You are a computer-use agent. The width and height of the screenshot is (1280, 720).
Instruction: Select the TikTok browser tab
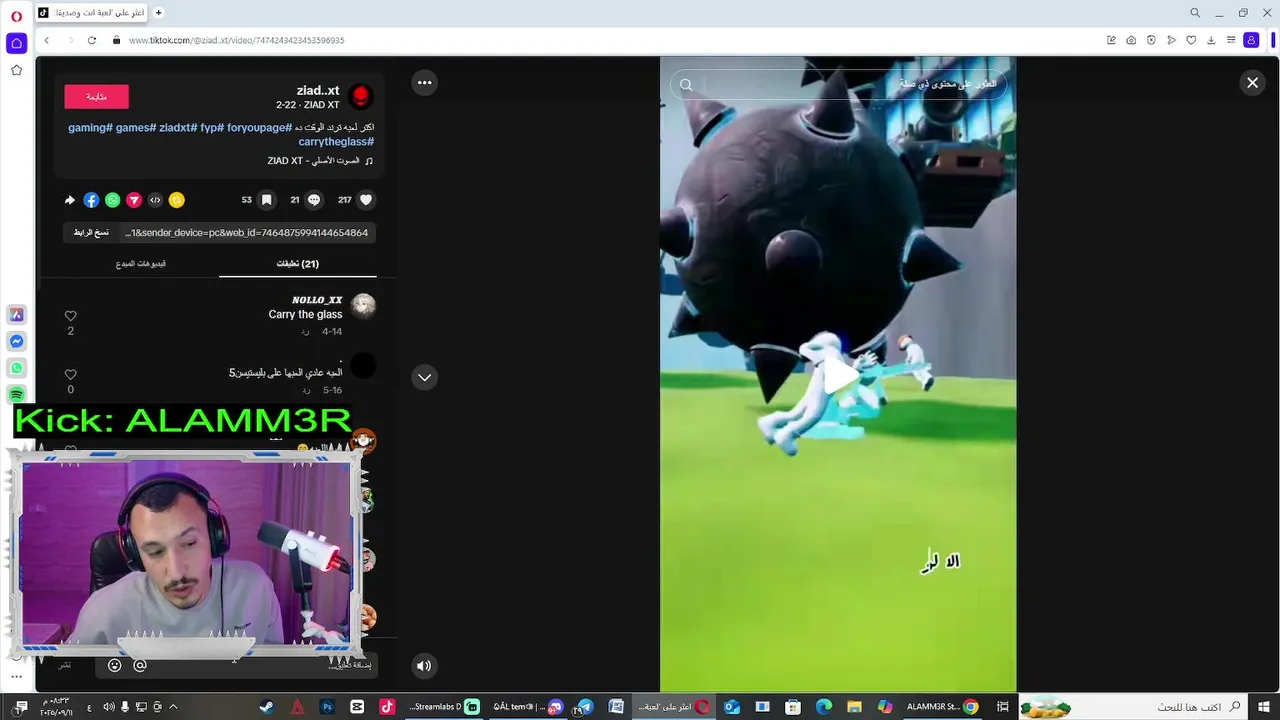coord(92,13)
